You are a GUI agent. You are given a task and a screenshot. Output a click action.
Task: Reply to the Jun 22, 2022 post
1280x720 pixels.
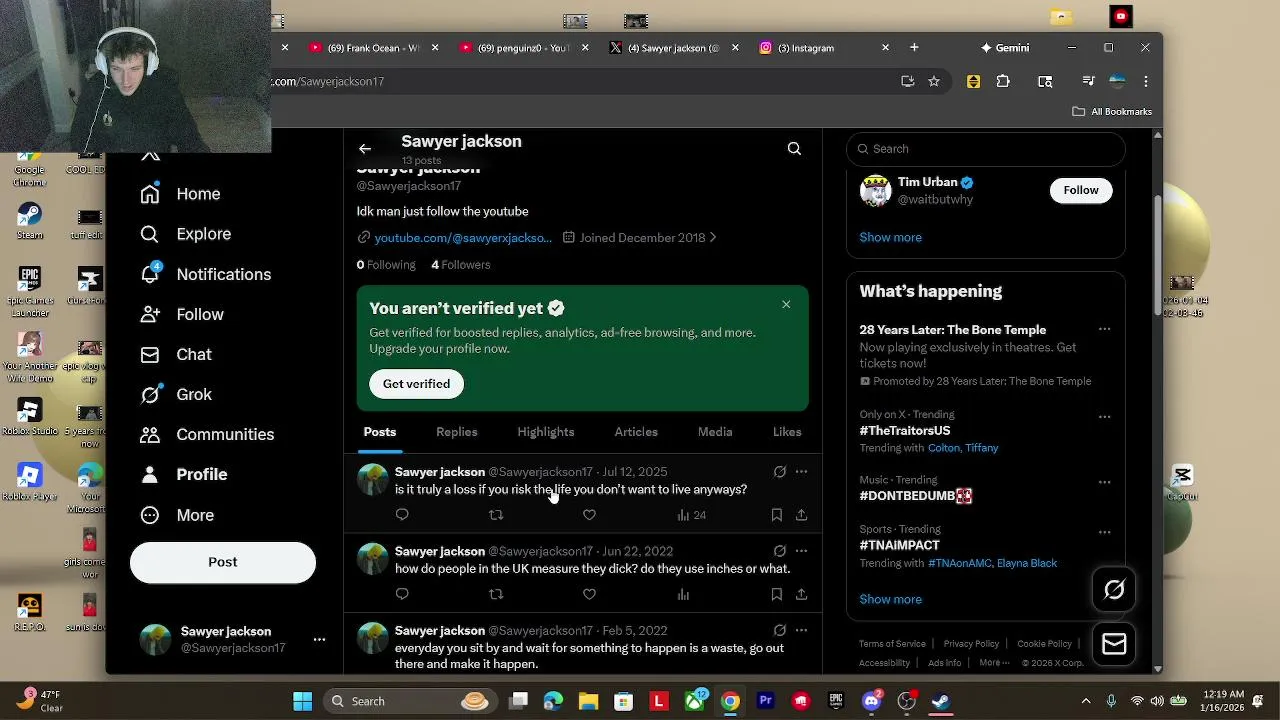[x=402, y=594]
